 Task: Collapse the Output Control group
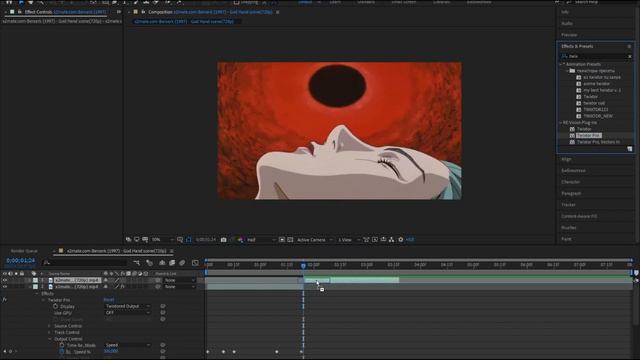(x=50, y=339)
